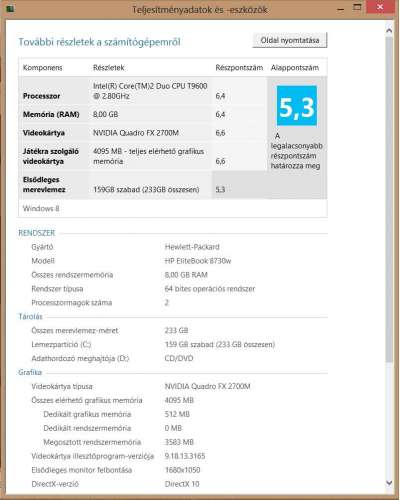Screen dimensions: 400x500
Task: Click the vertical scrollbar thumb
Action: click(x=389, y=199)
